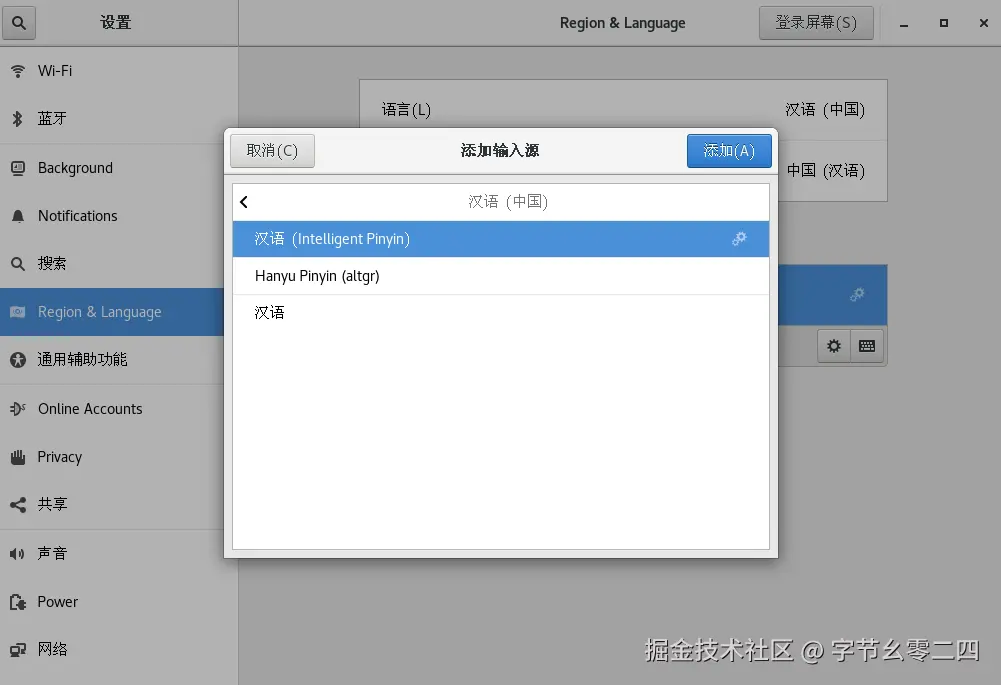Click the search icon in the Settings header
Image resolution: width=1001 pixels, height=685 pixels.
pos(19,23)
